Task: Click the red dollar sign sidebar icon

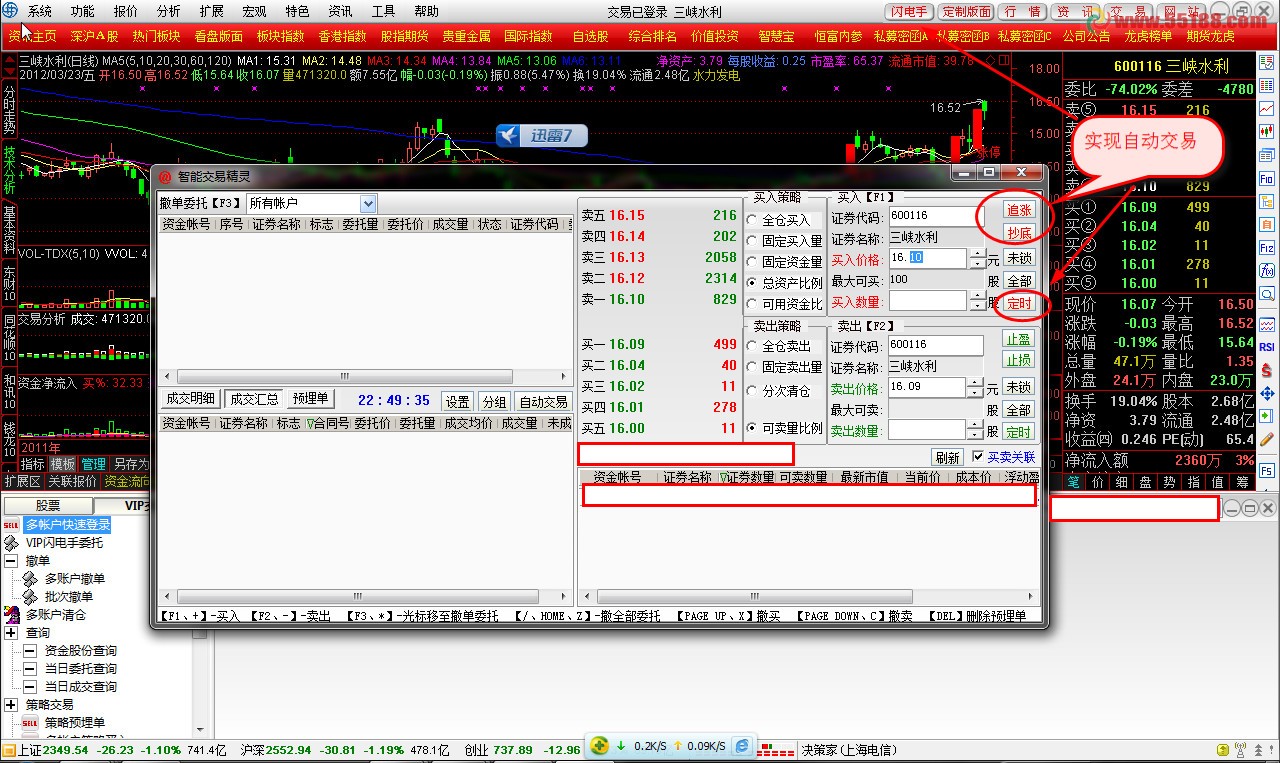Action: point(1267,370)
